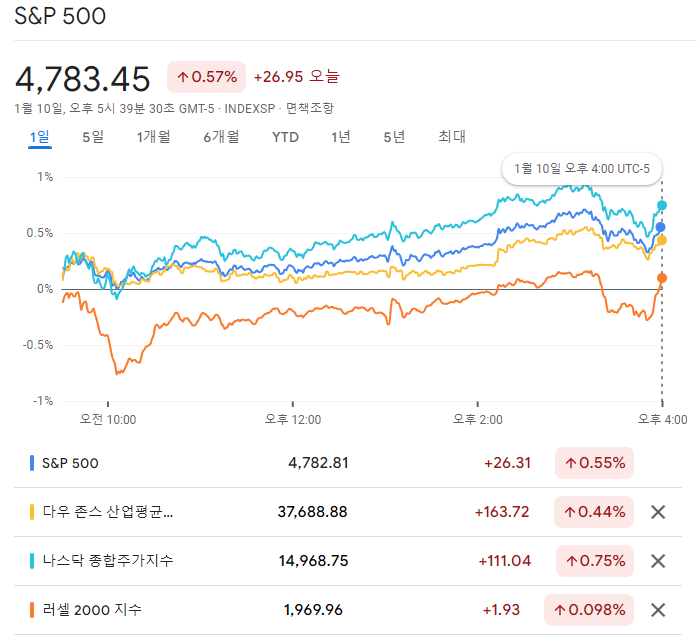Click the orange Russell 2000 endpoint dot
The width and height of the screenshot is (697, 644).
(662, 278)
